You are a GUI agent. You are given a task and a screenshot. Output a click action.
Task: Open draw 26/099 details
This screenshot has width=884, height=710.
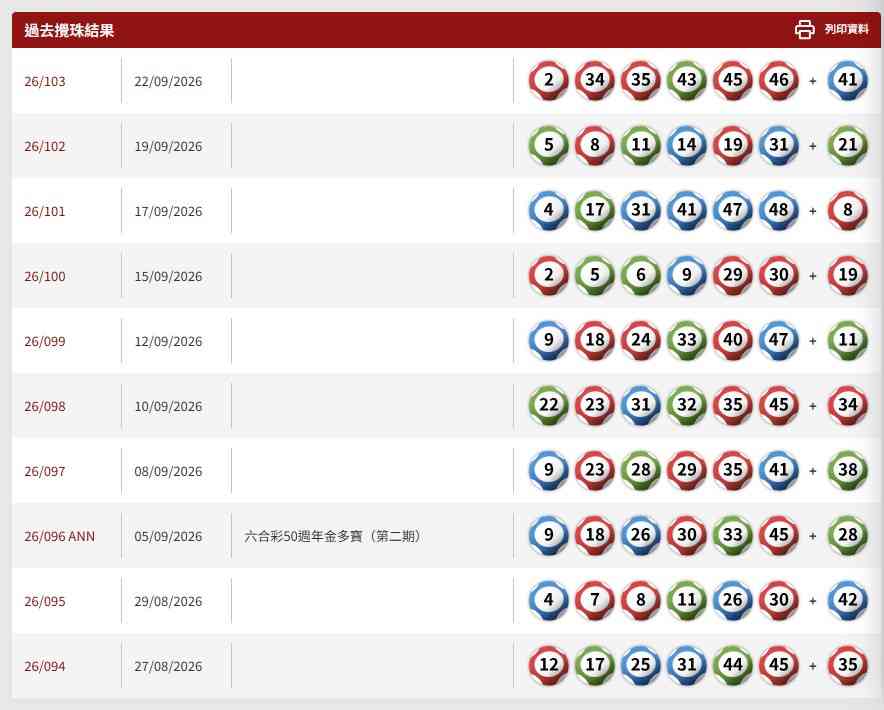pos(45,341)
